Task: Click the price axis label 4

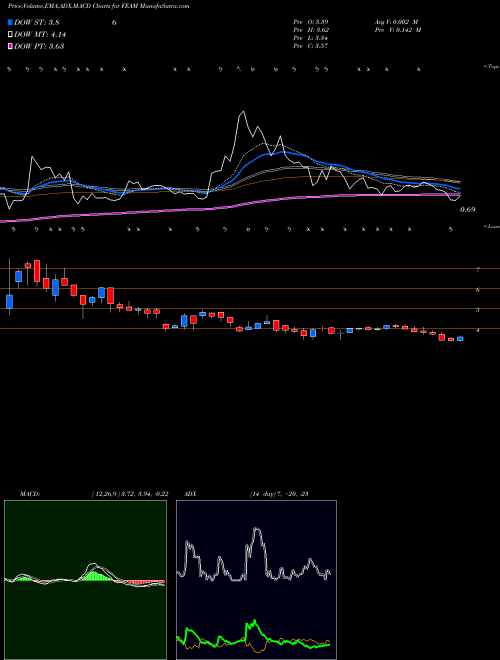Action: (478, 330)
